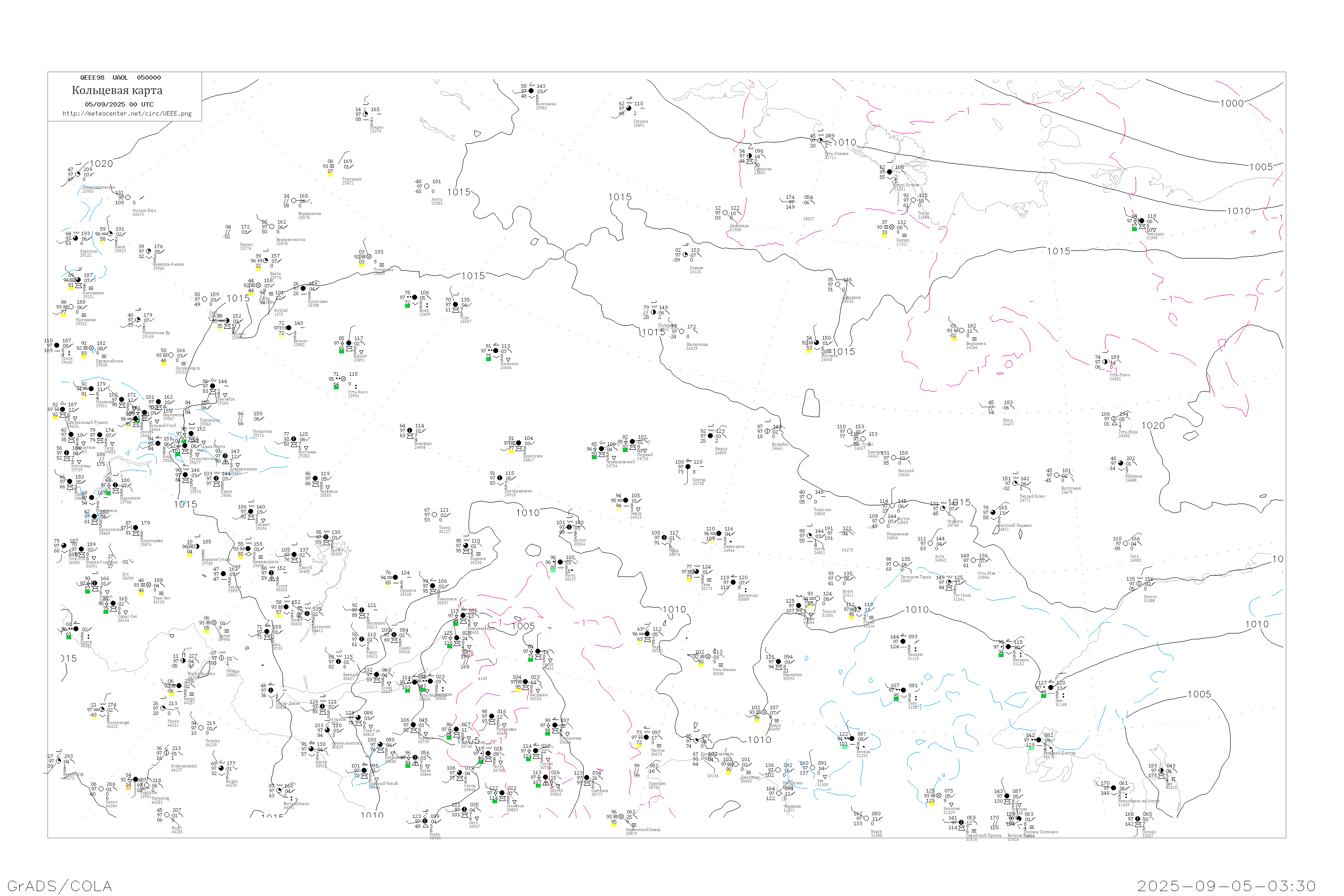The height and width of the screenshot is (896, 1344).
Task: Click the Туруханск fog symbol
Action: tap(332, 166)
